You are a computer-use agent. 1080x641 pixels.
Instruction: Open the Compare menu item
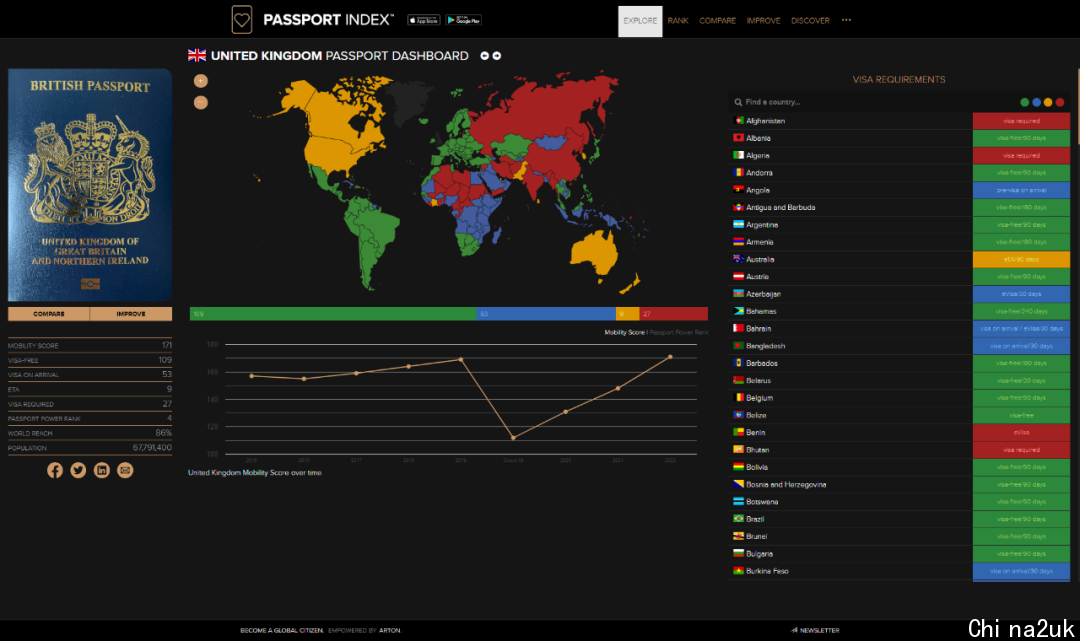pos(718,21)
